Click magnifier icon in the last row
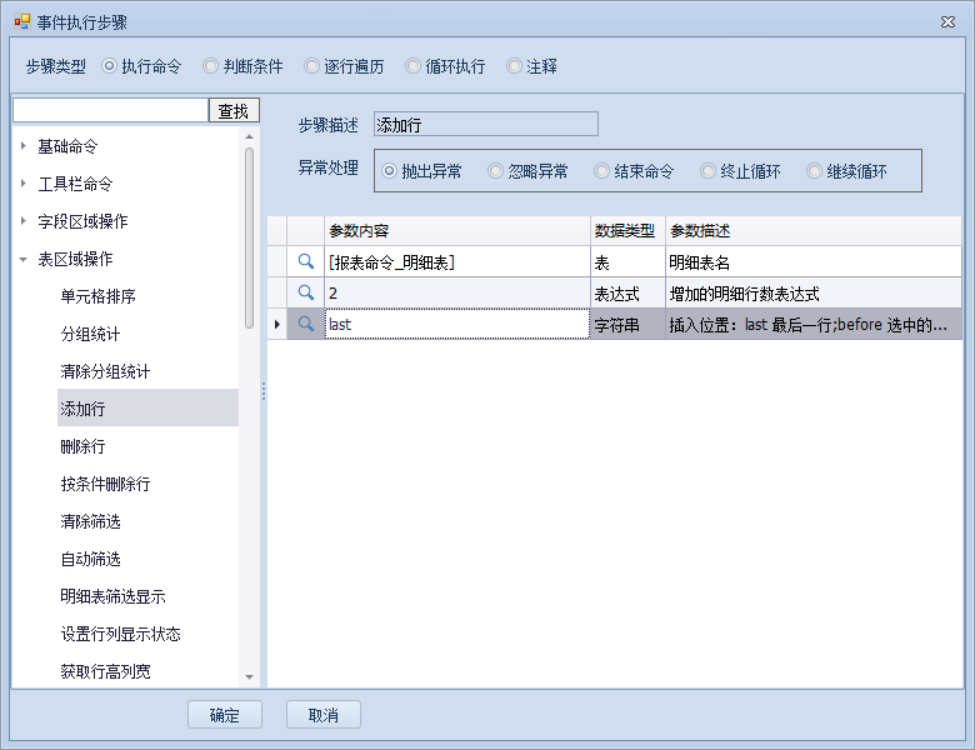 coord(307,324)
